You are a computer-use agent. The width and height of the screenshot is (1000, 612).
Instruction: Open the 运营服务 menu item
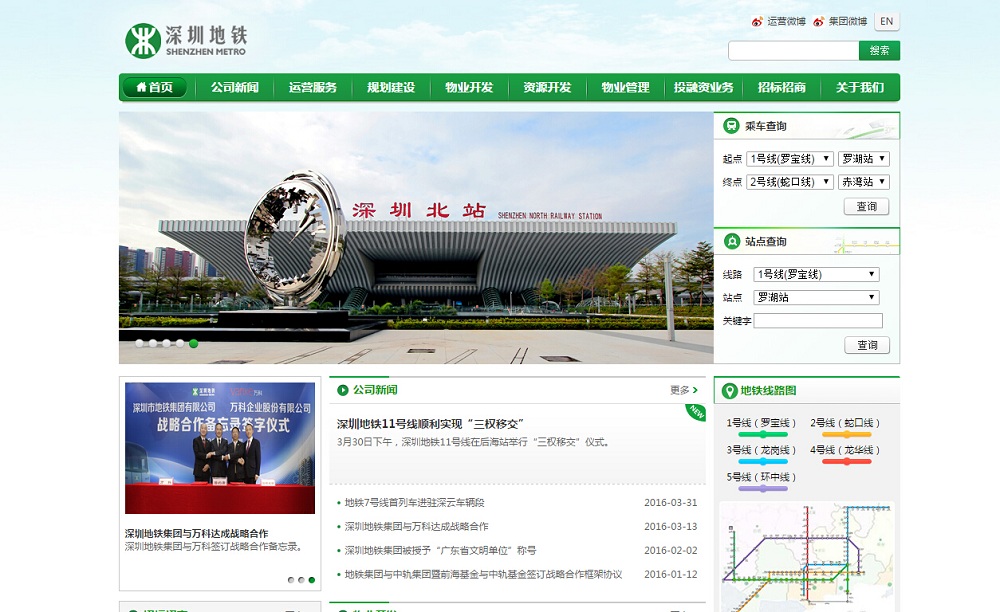[x=312, y=87]
